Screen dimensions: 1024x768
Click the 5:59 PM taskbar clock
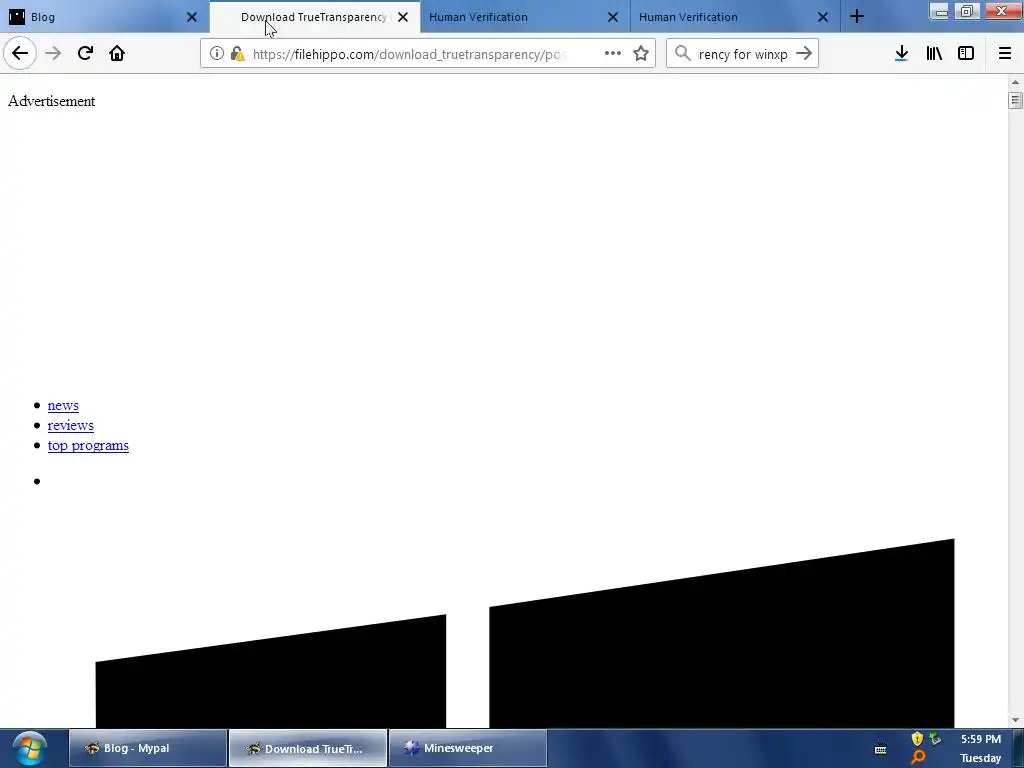(x=980, y=739)
